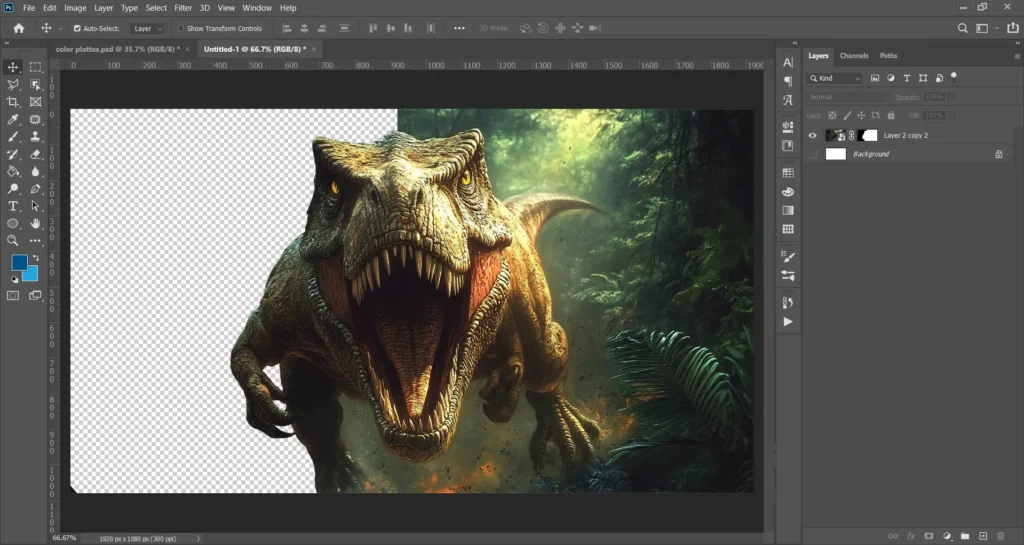1024x545 pixels.
Task: Activate the Hand tool
Action: click(35, 223)
